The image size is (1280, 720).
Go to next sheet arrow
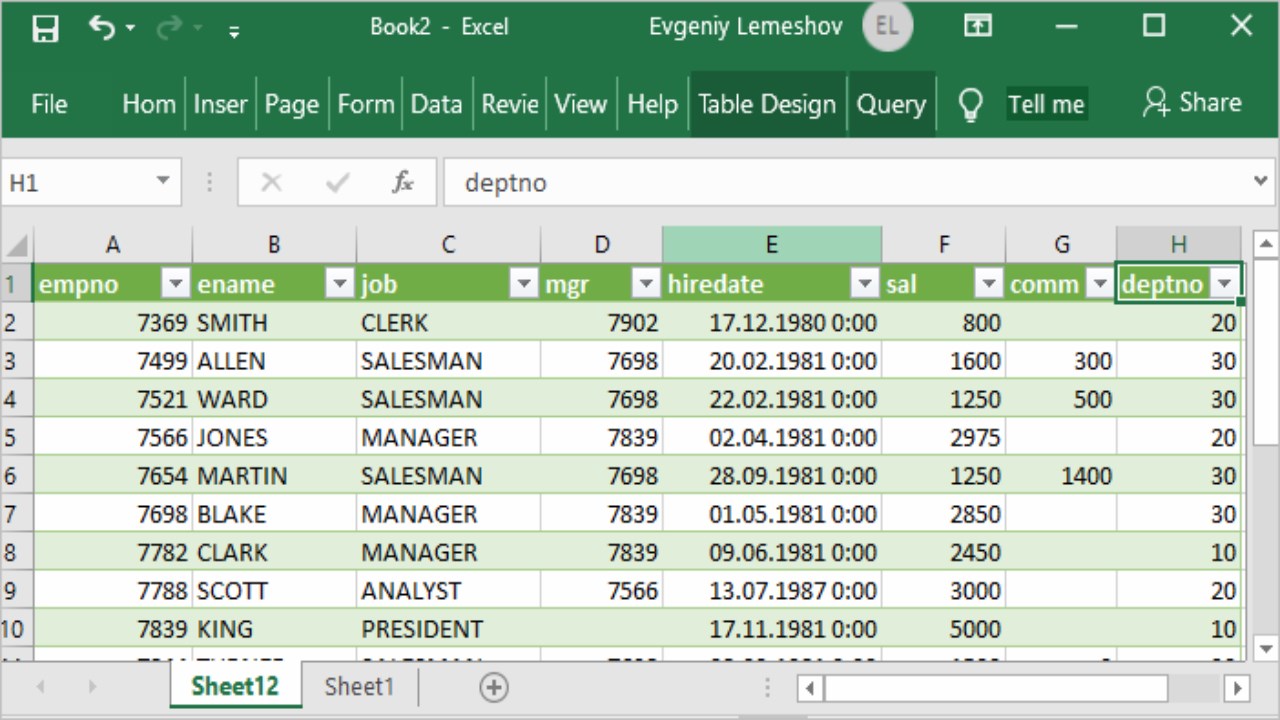(91, 688)
